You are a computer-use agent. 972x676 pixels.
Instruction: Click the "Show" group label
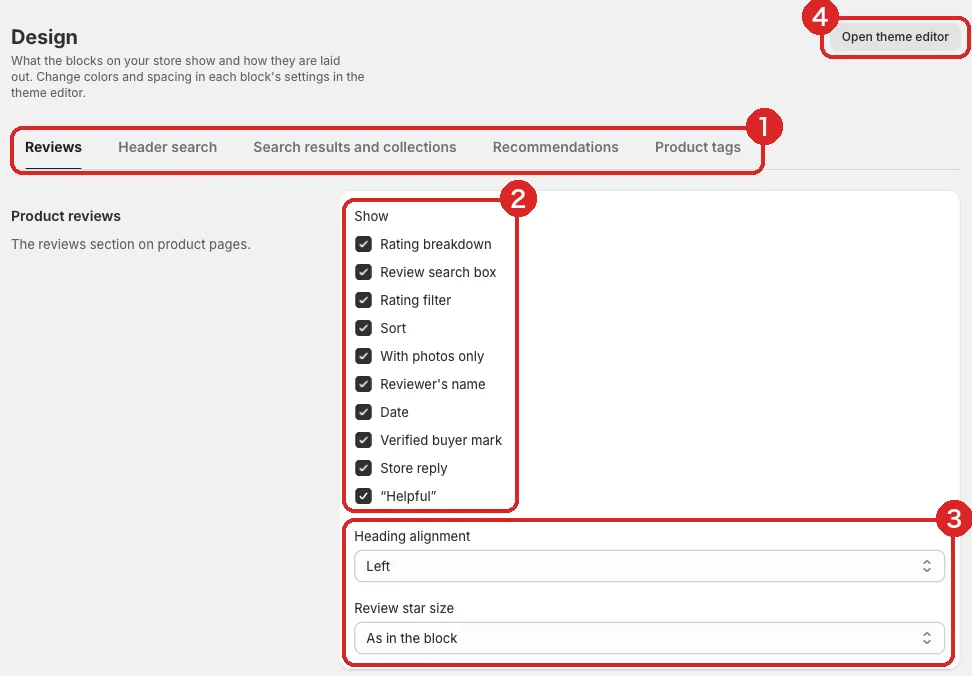pyautogui.click(x=371, y=216)
